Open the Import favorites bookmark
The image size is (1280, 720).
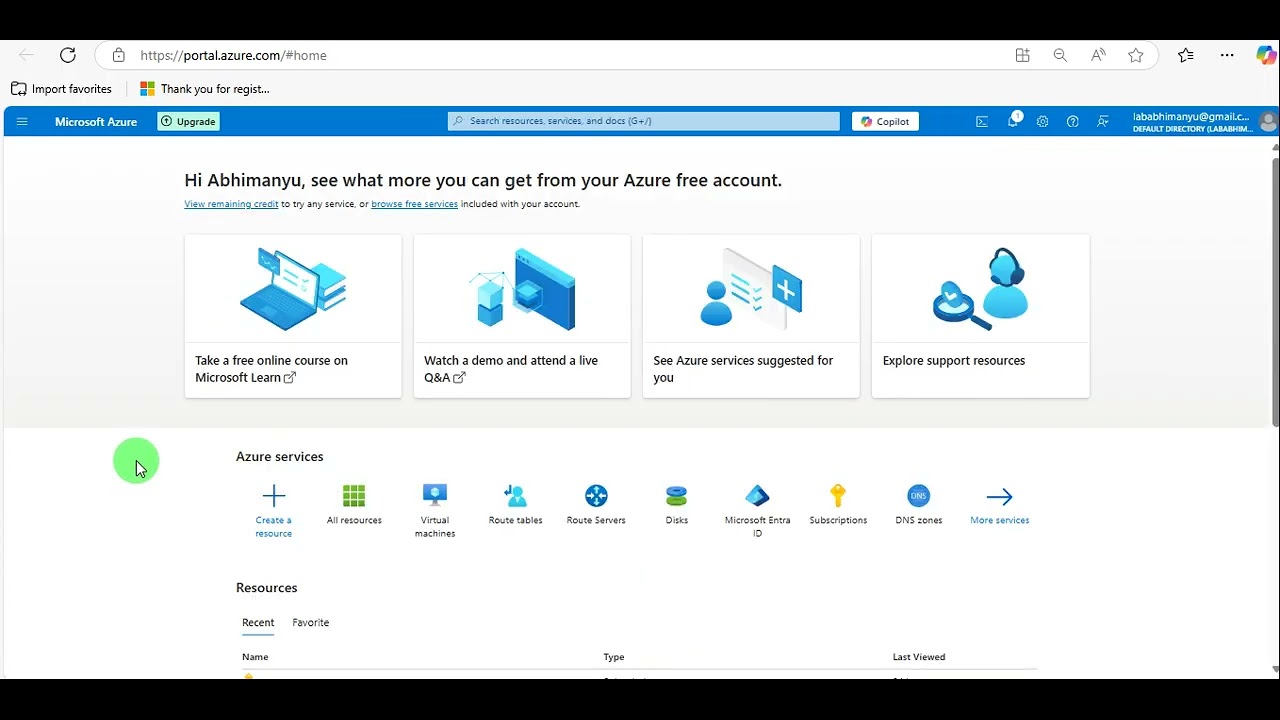pyautogui.click(x=62, y=89)
